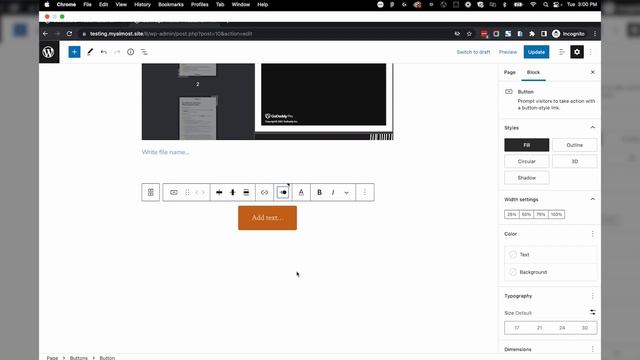This screenshot has width=640, height=360.
Task: Open the editor options three-dot menu
Action: 591,52
